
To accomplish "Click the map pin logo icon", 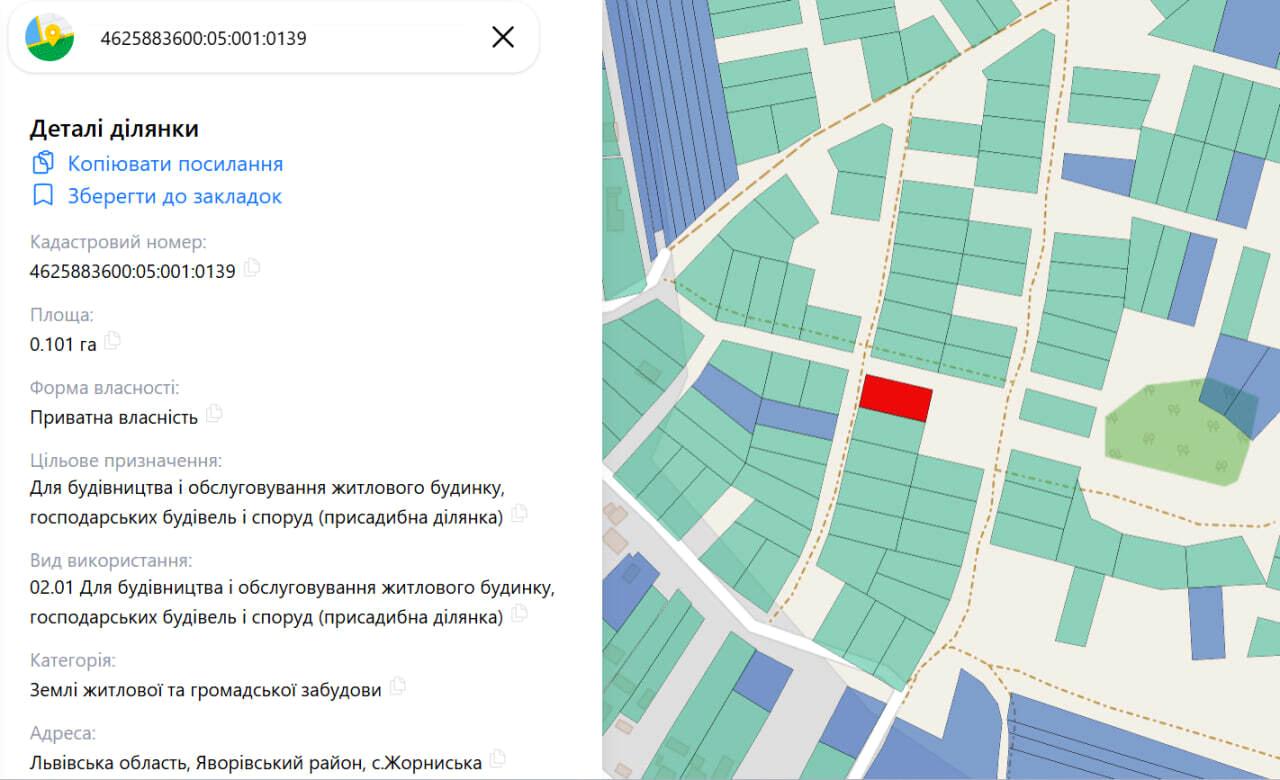I will coord(50,37).
